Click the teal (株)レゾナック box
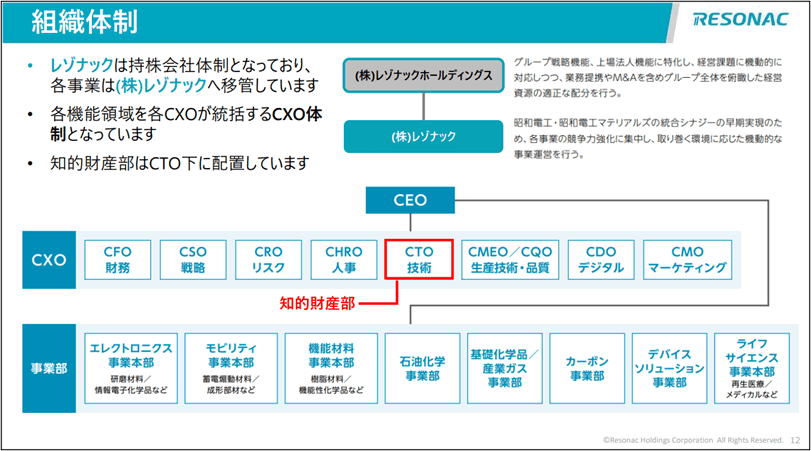 click(x=419, y=134)
